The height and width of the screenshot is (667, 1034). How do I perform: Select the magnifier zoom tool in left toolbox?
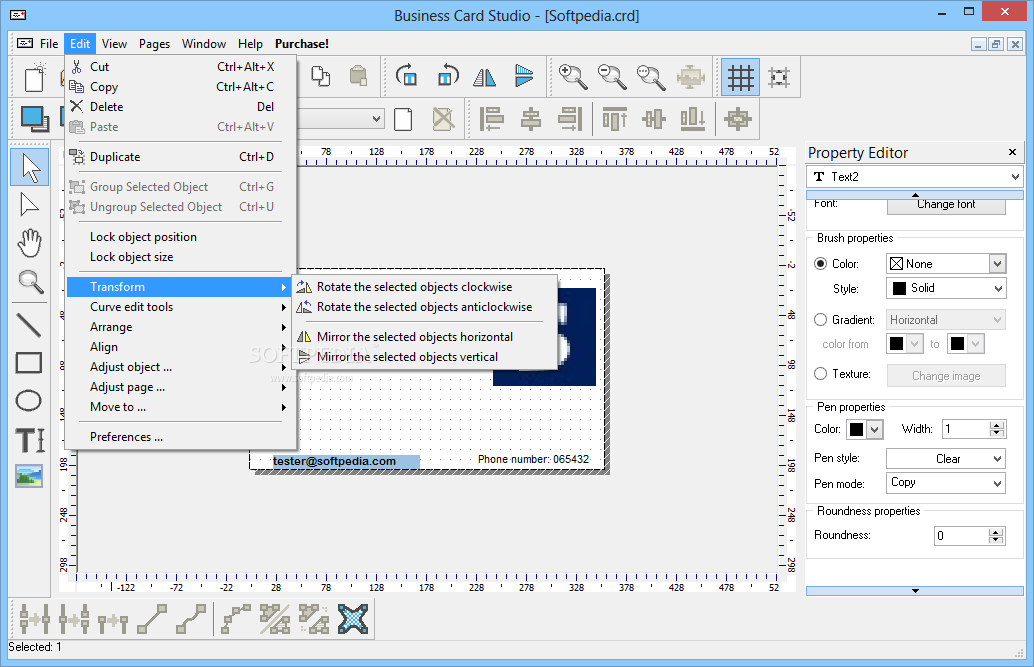pyautogui.click(x=30, y=282)
